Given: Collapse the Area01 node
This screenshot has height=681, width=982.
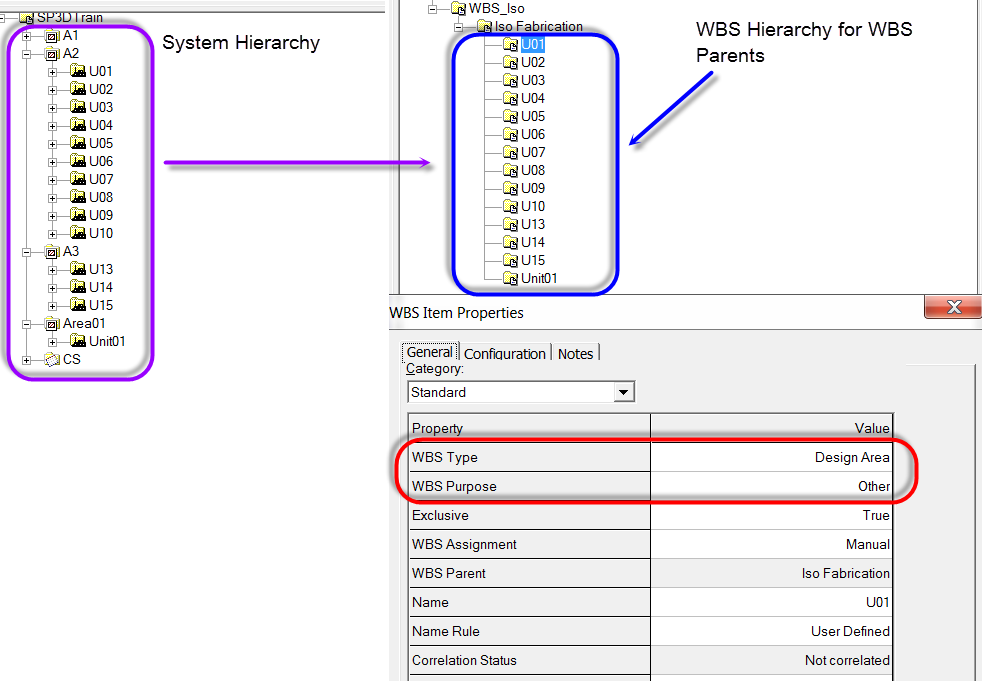Looking at the screenshot, I should click(x=26, y=325).
